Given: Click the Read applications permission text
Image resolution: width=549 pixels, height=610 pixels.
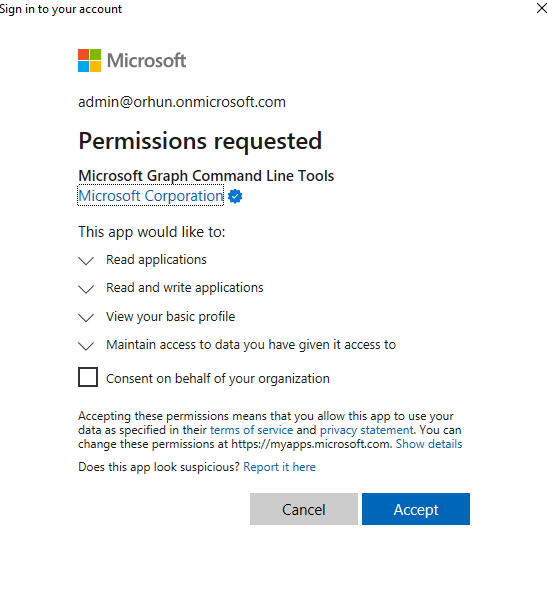Looking at the screenshot, I should coord(156,259).
